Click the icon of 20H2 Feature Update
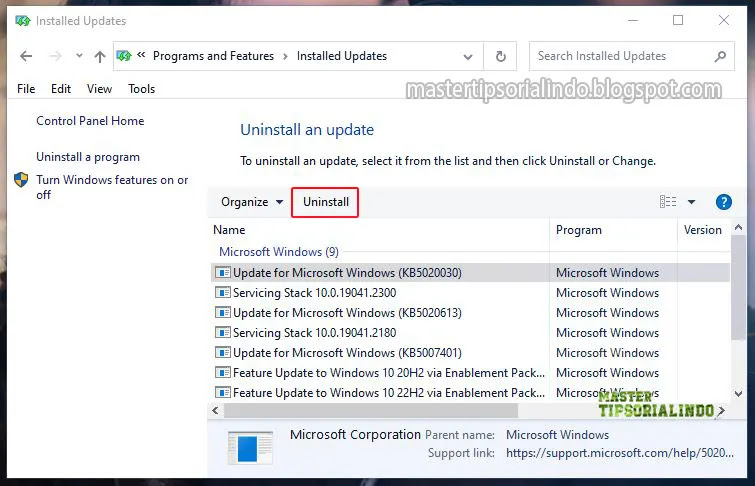This screenshot has width=755, height=486. tap(222, 372)
